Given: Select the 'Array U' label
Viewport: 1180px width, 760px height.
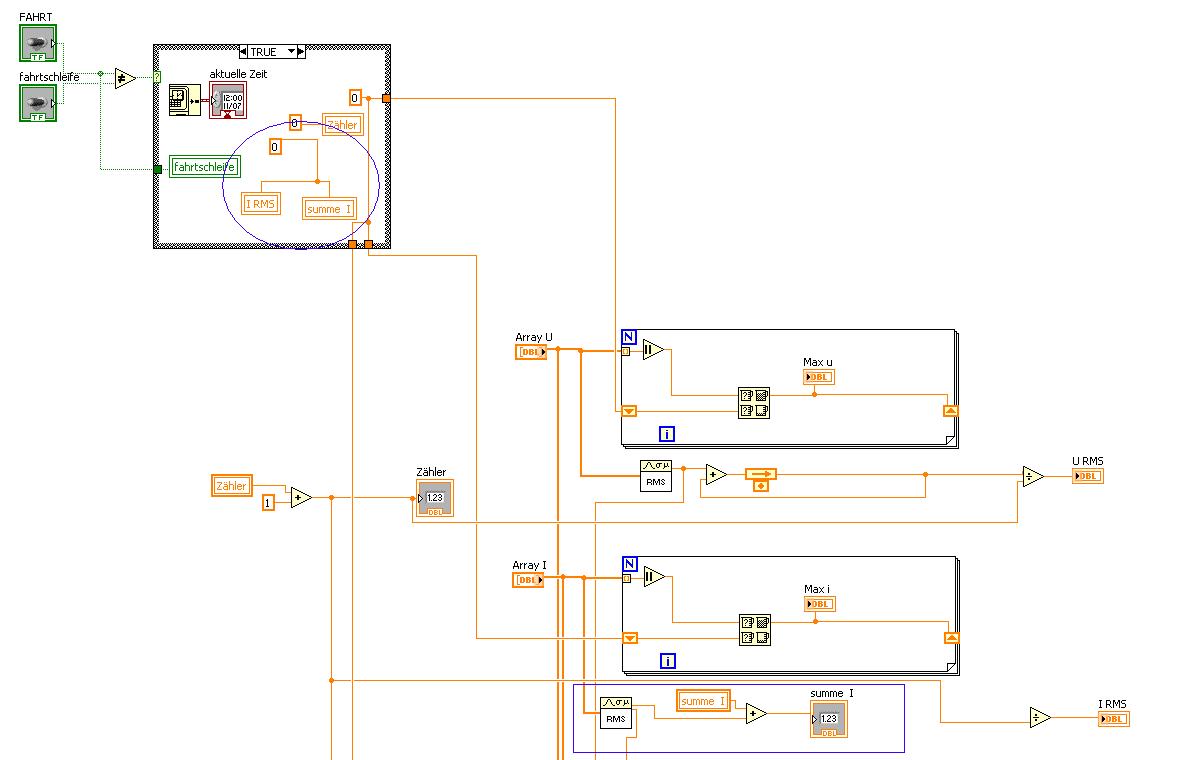Looking at the screenshot, I should pyautogui.click(x=534, y=337).
